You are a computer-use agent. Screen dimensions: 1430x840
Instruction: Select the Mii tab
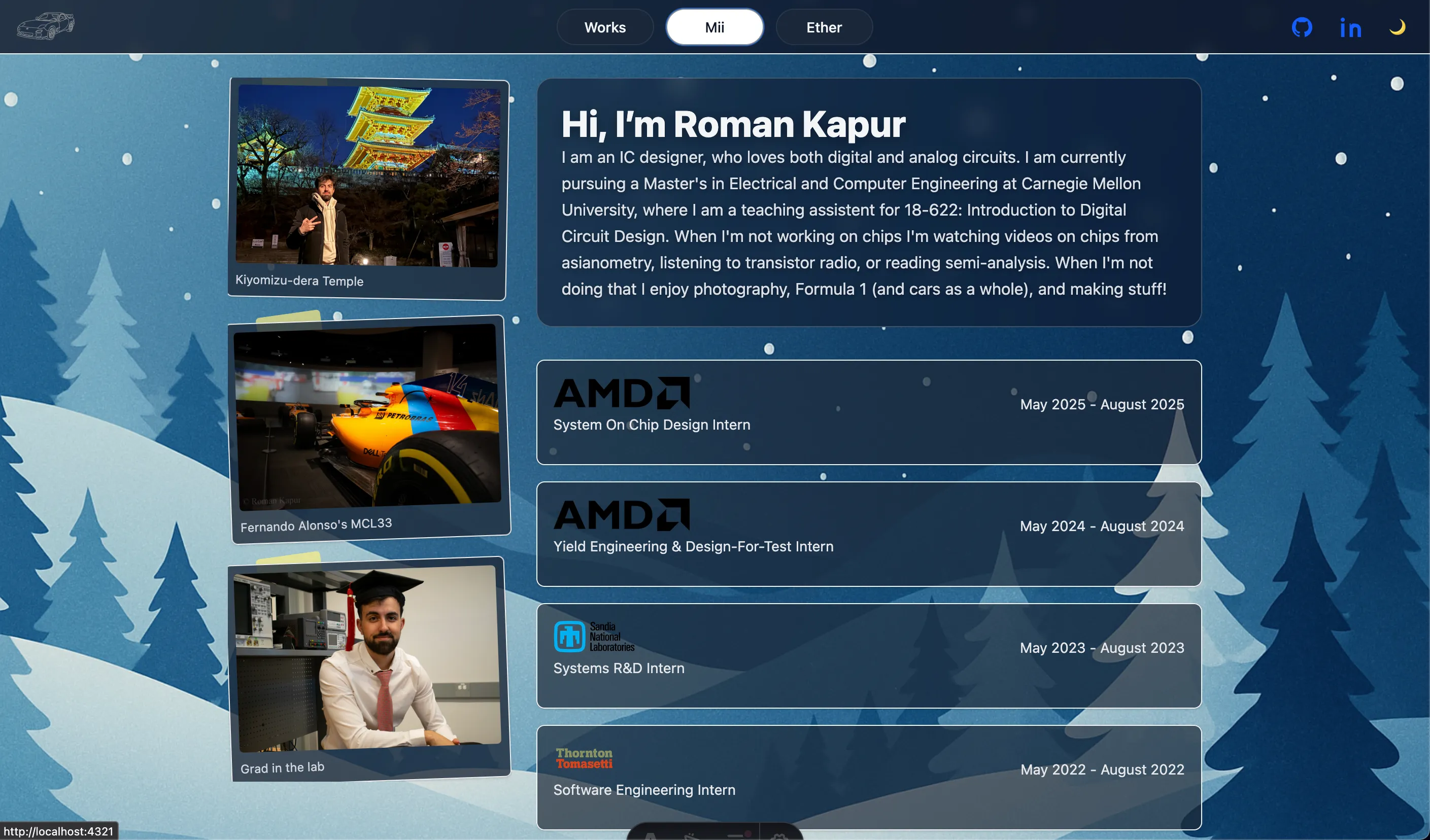point(714,27)
